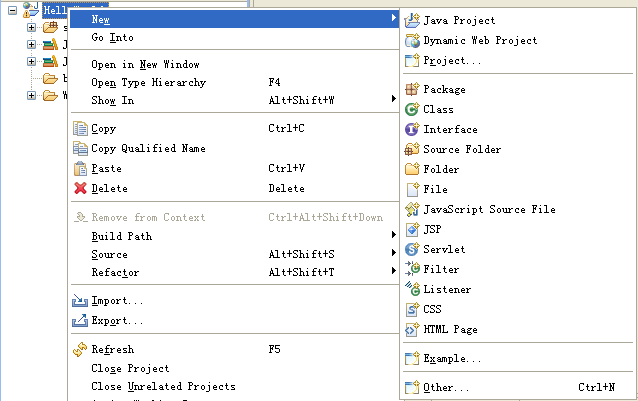Click the Dynamic Web Project label
Image resolution: width=638 pixels, height=401 pixels.
click(x=480, y=40)
